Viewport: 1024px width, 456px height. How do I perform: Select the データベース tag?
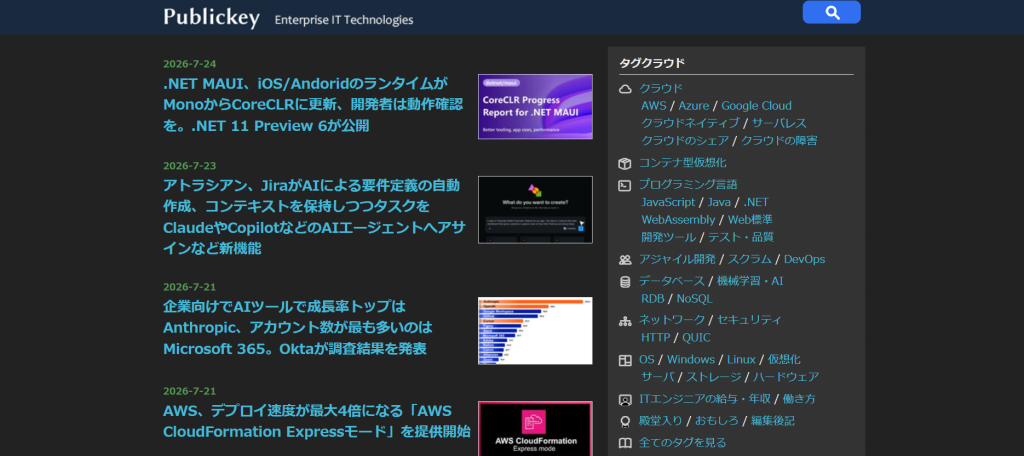click(x=672, y=281)
